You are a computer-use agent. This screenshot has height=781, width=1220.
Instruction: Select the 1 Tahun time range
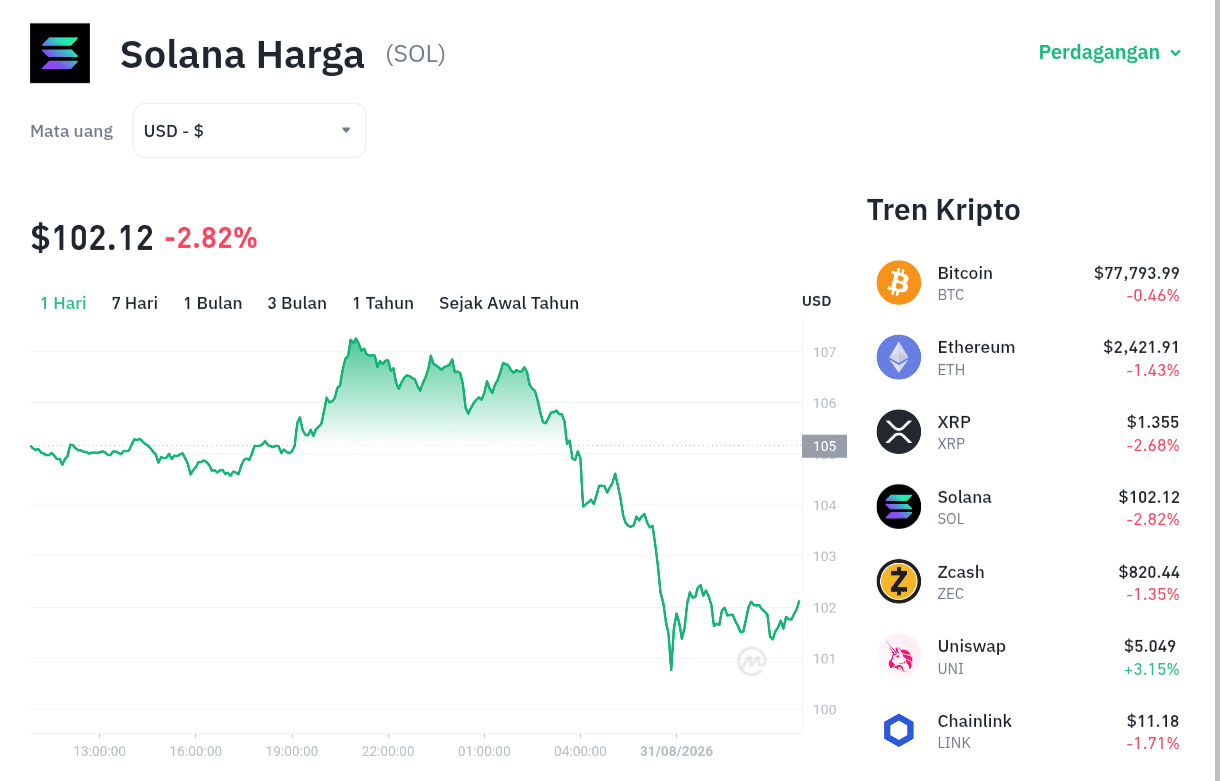pos(383,303)
